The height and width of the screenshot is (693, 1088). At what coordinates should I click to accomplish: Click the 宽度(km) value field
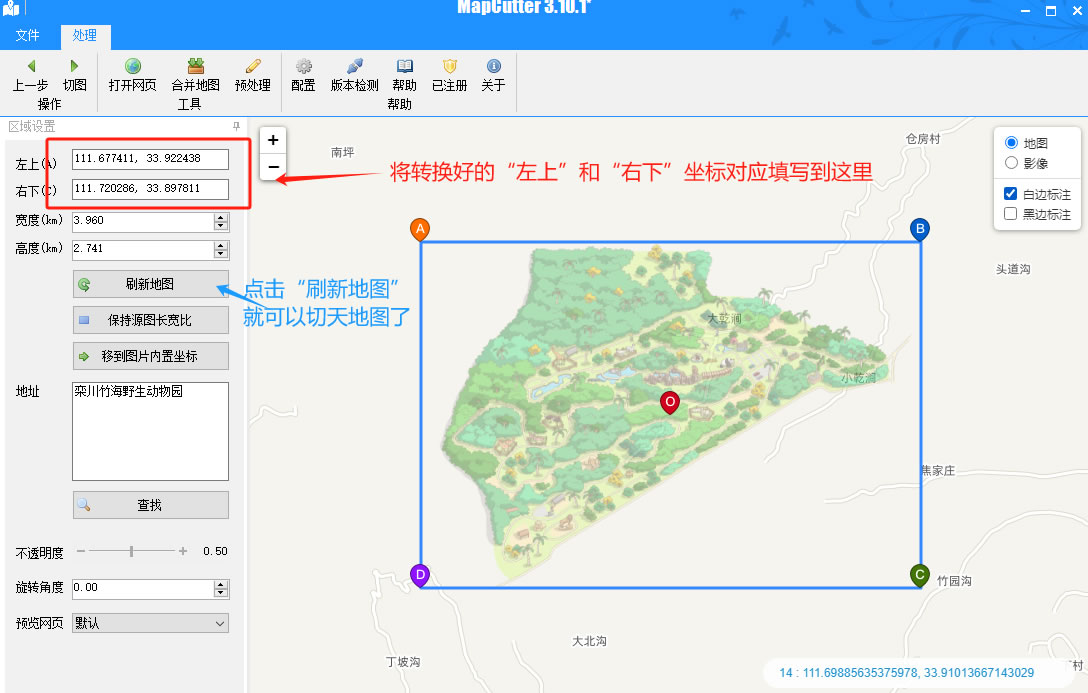click(x=143, y=222)
